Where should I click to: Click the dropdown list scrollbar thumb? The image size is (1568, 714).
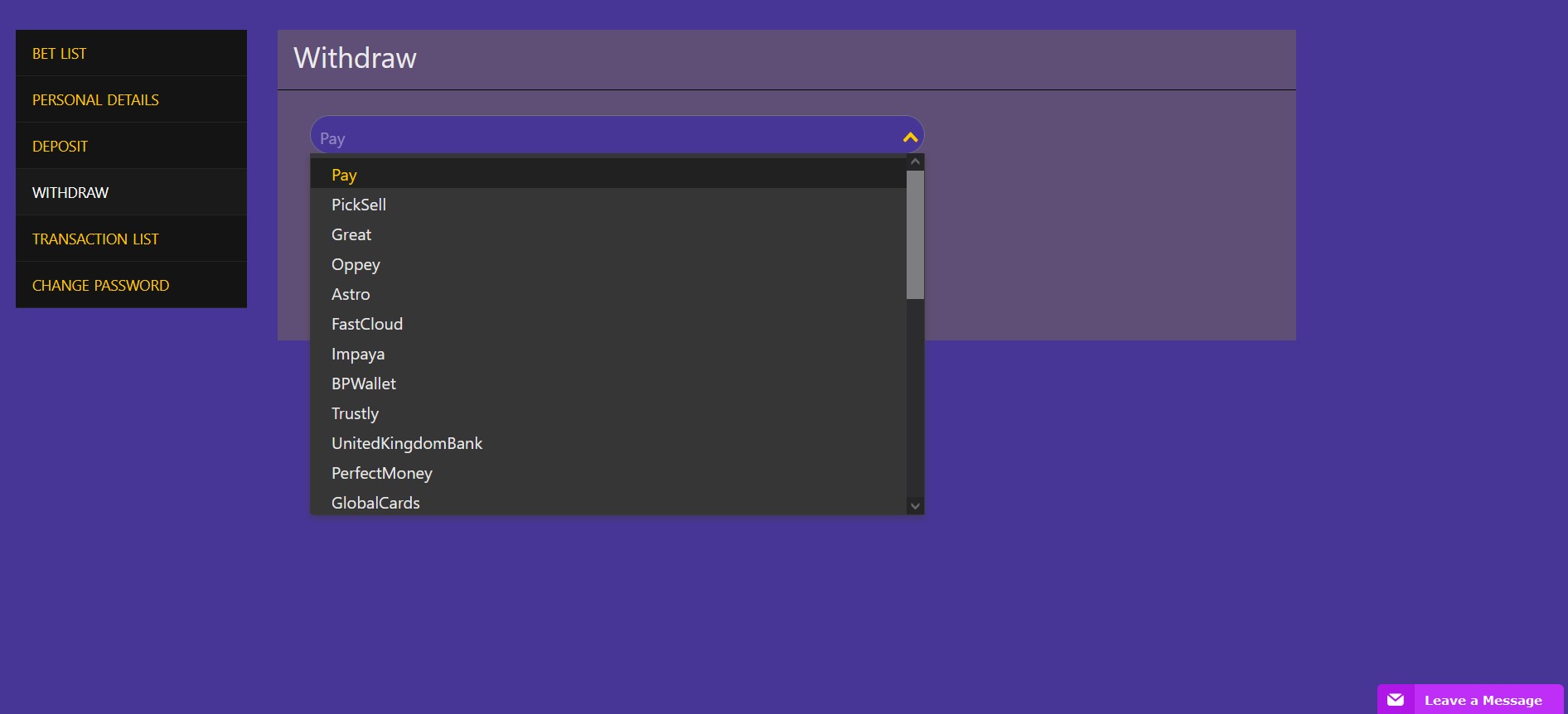click(x=915, y=234)
